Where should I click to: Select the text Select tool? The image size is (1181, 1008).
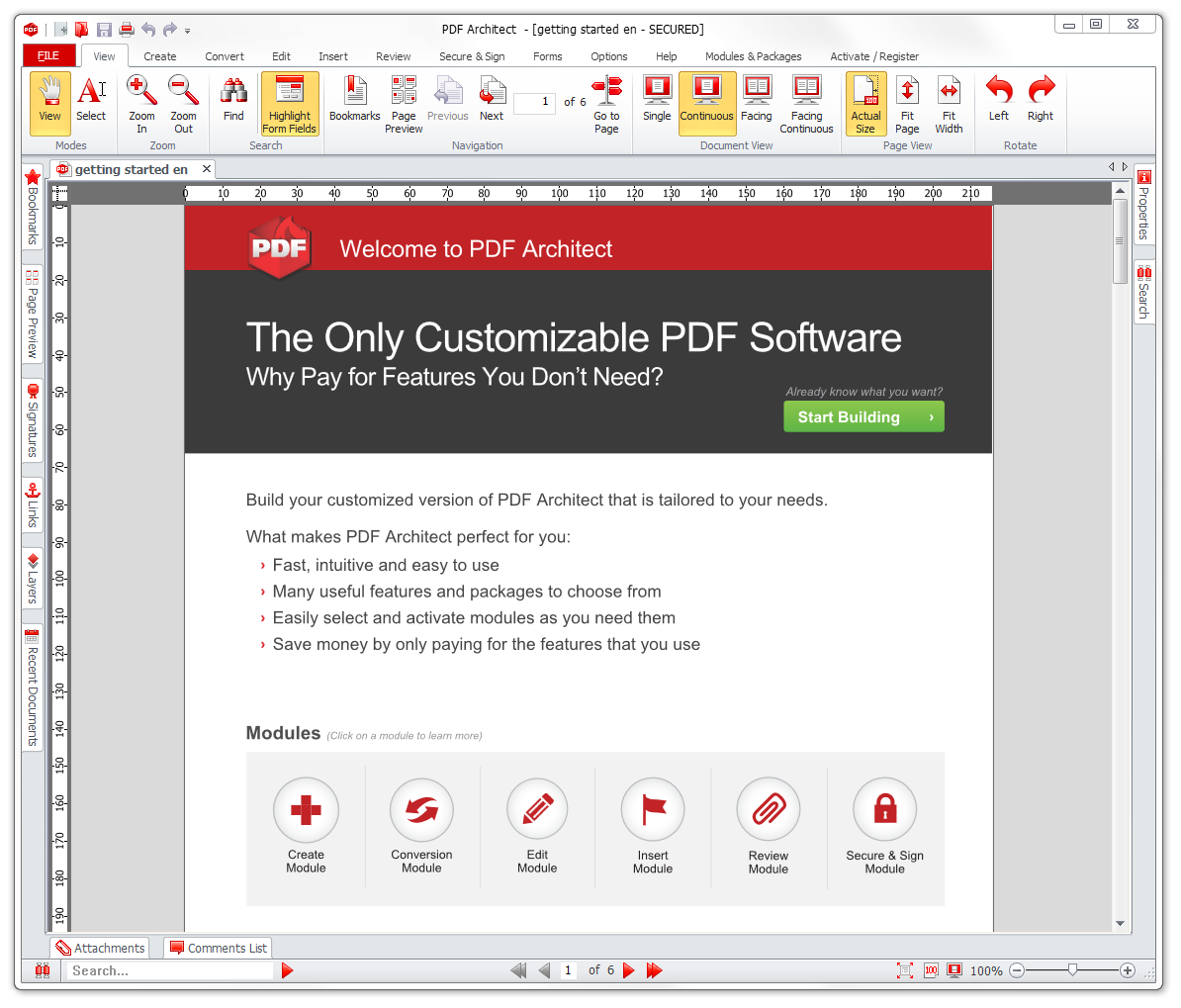point(91,103)
